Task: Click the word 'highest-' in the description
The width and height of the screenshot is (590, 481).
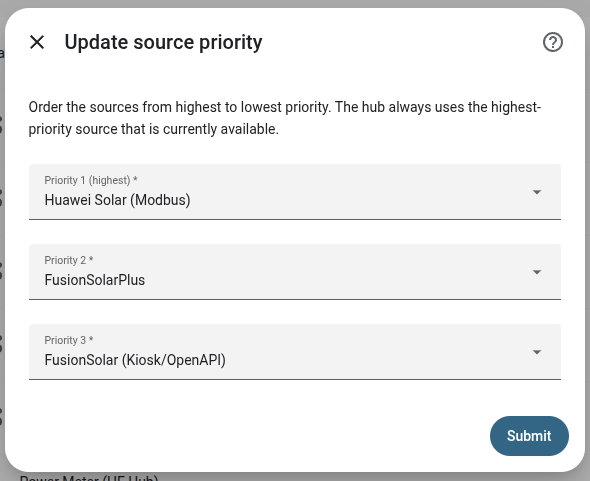Action: tap(516, 107)
